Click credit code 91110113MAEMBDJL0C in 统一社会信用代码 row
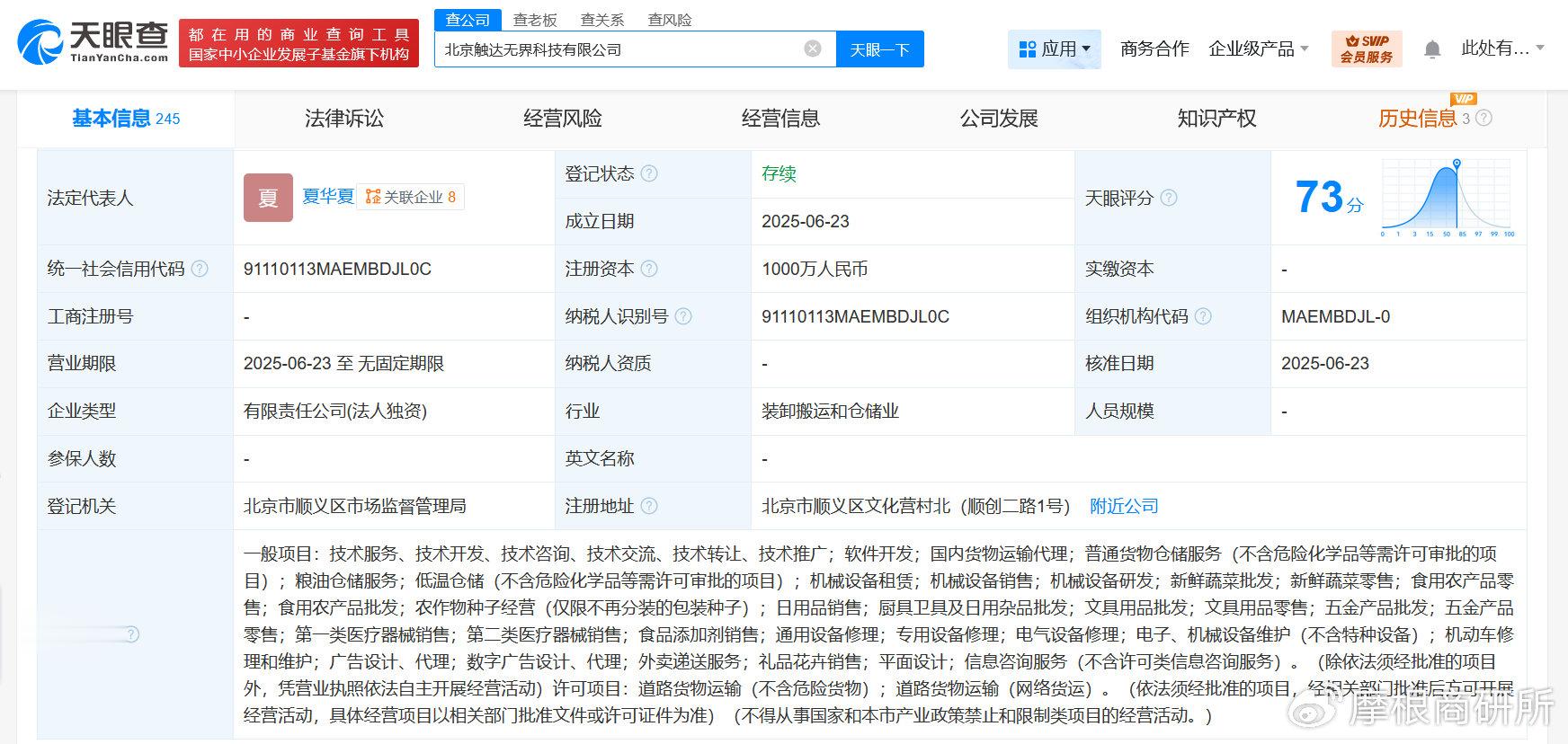 pyautogui.click(x=337, y=269)
